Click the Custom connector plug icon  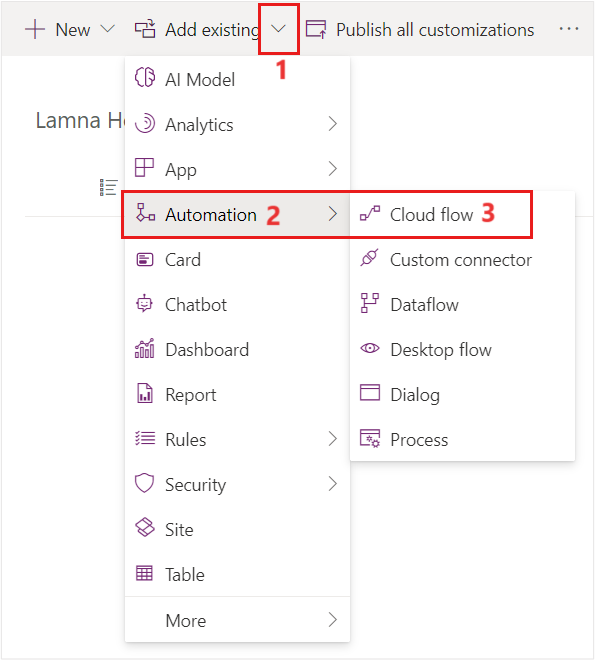pyautogui.click(x=369, y=258)
